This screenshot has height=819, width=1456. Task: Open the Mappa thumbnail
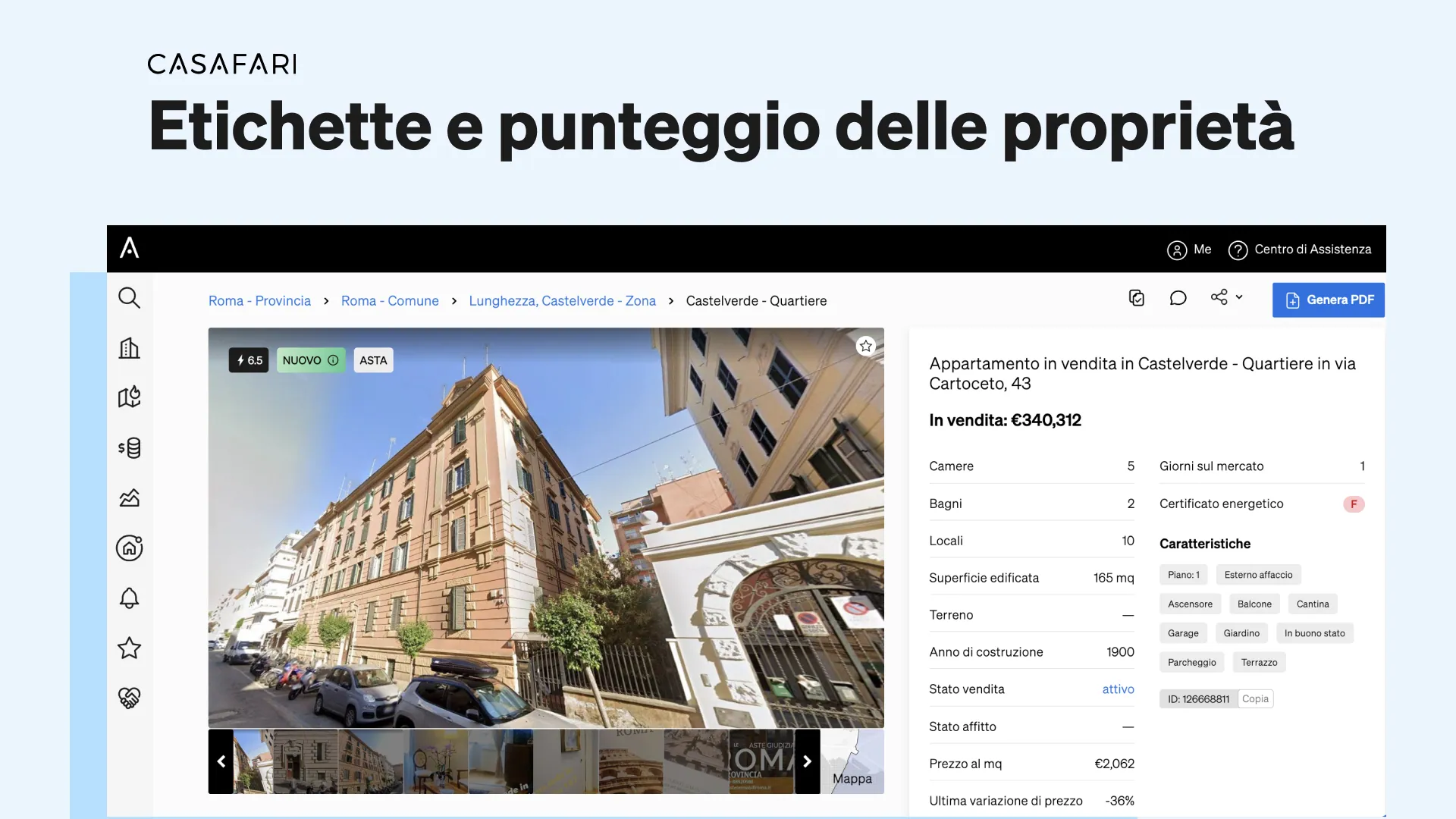[852, 761]
